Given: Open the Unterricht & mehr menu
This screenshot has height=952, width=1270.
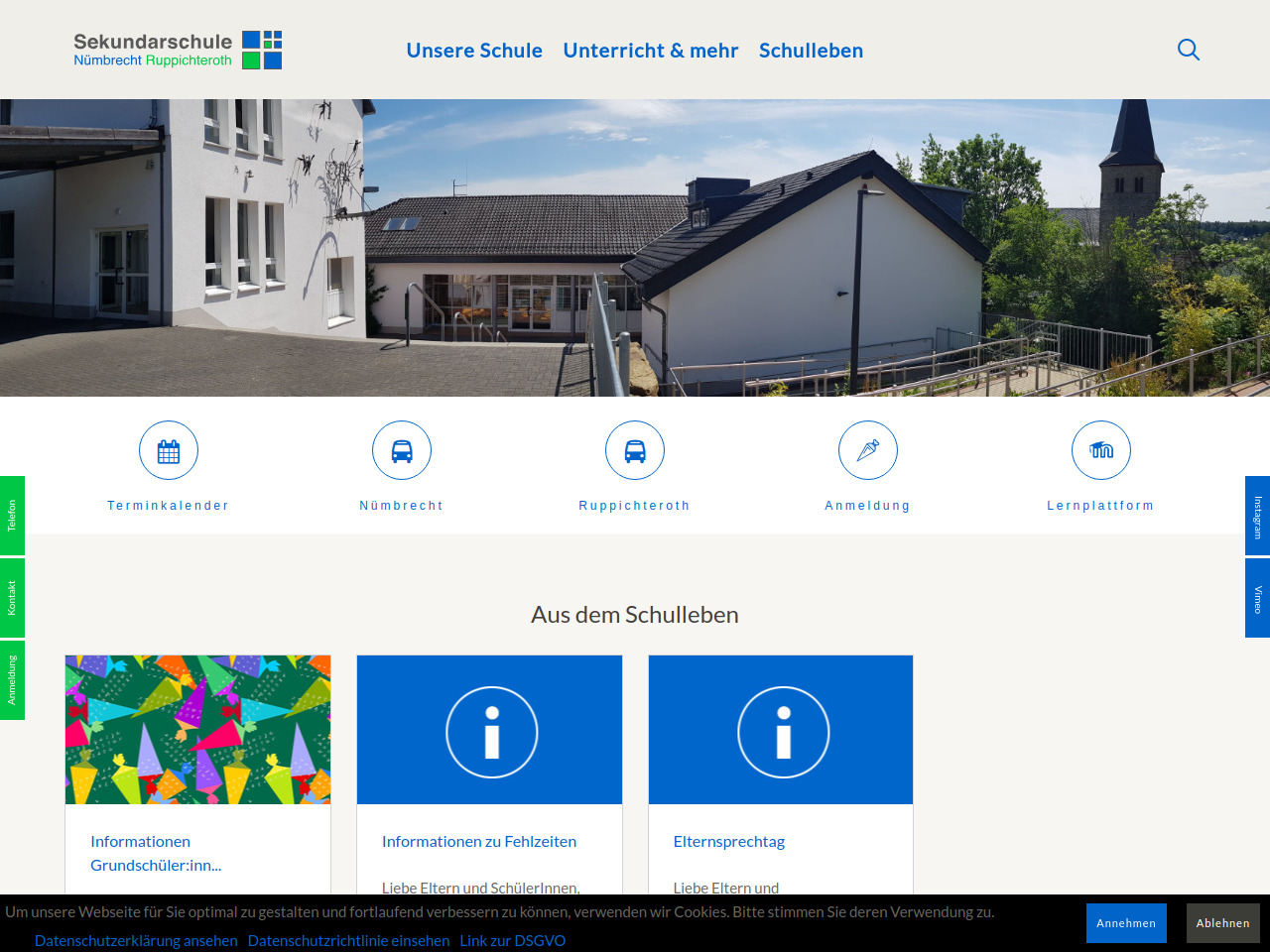Looking at the screenshot, I should (651, 51).
